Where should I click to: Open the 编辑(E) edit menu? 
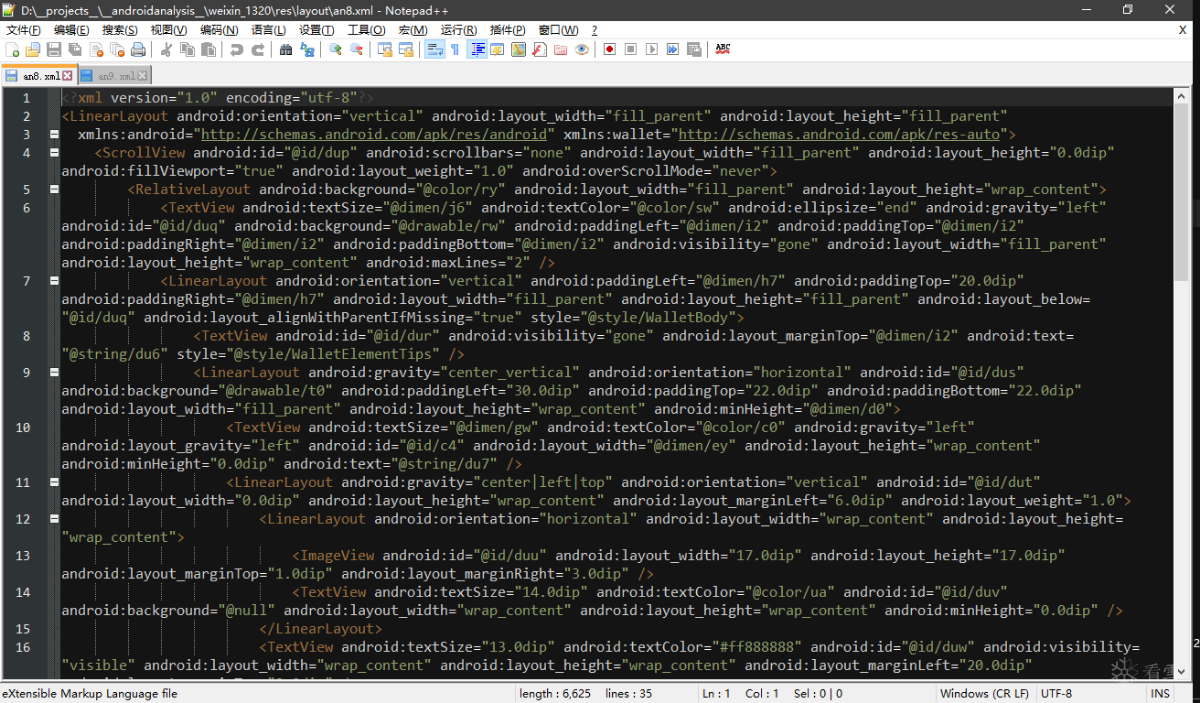71,30
